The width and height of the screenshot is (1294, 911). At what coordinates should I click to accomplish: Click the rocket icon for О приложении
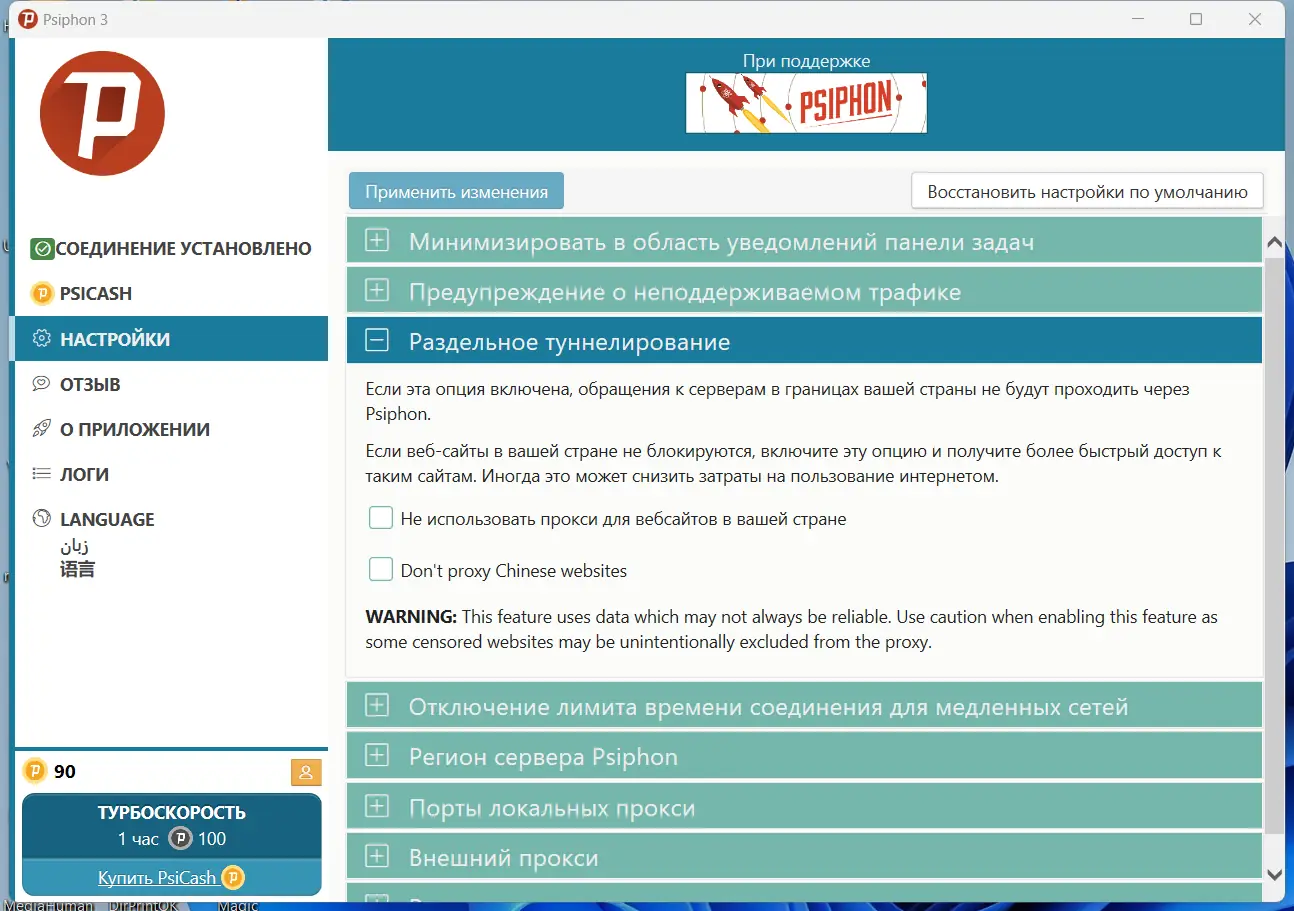pos(42,429)
